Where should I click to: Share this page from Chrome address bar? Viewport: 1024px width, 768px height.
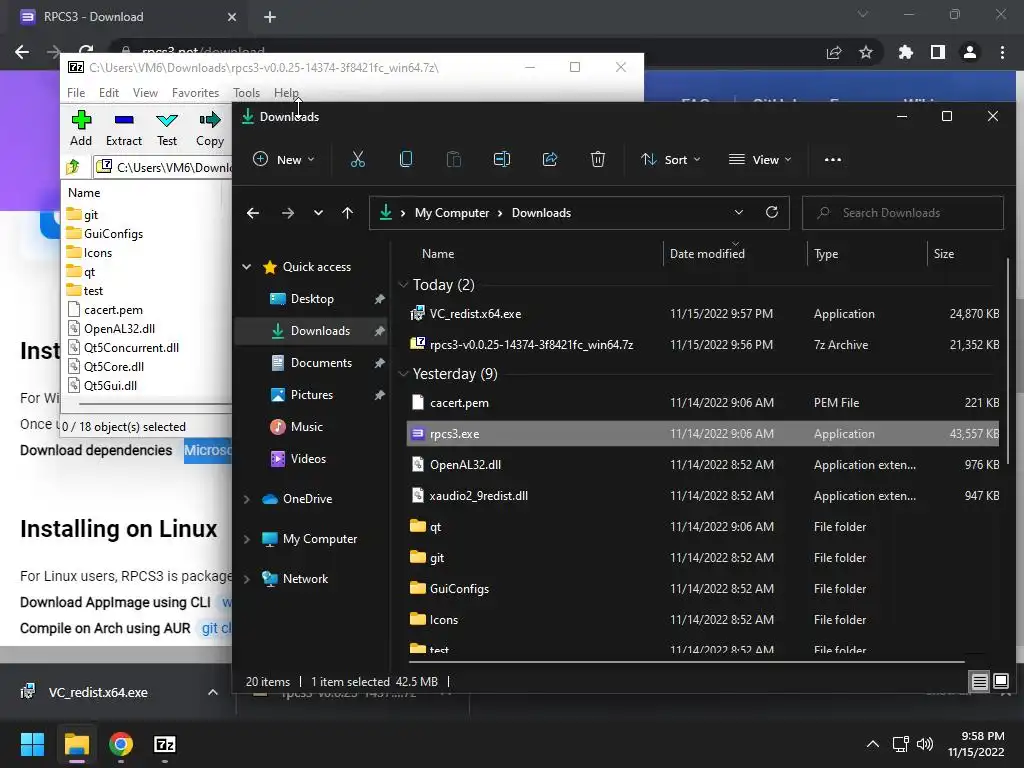coord(834,52)
